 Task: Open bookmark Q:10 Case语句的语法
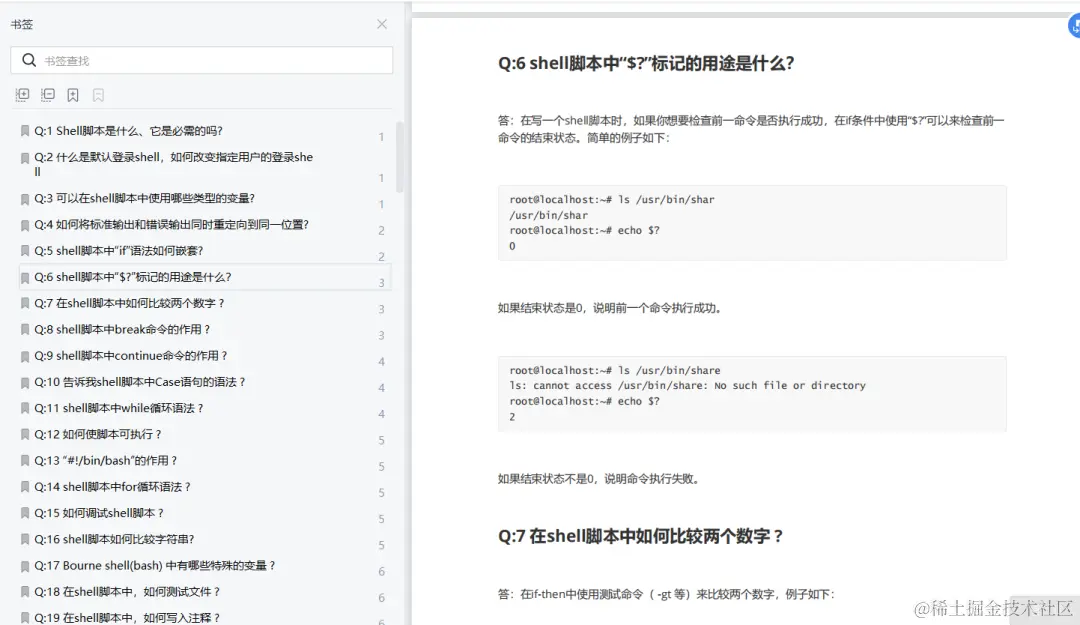[140, 382]
